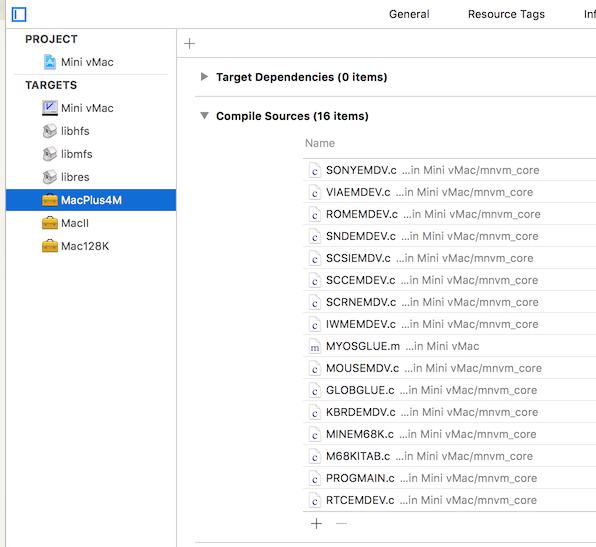
Task: Select the RTCEMDEV.c file name
Action: tap(360, 501)
